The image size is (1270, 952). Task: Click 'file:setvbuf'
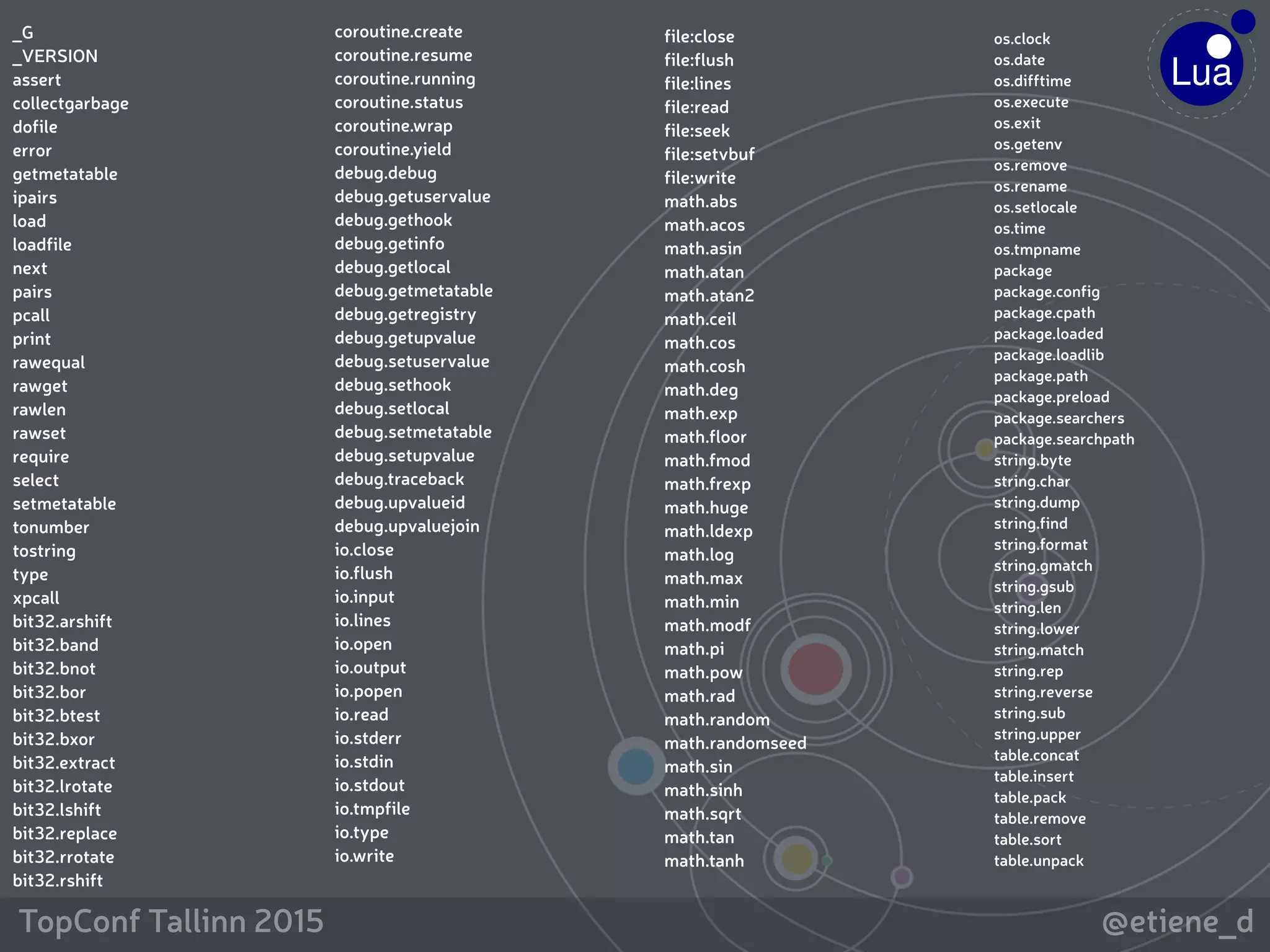tap(709, 154)
